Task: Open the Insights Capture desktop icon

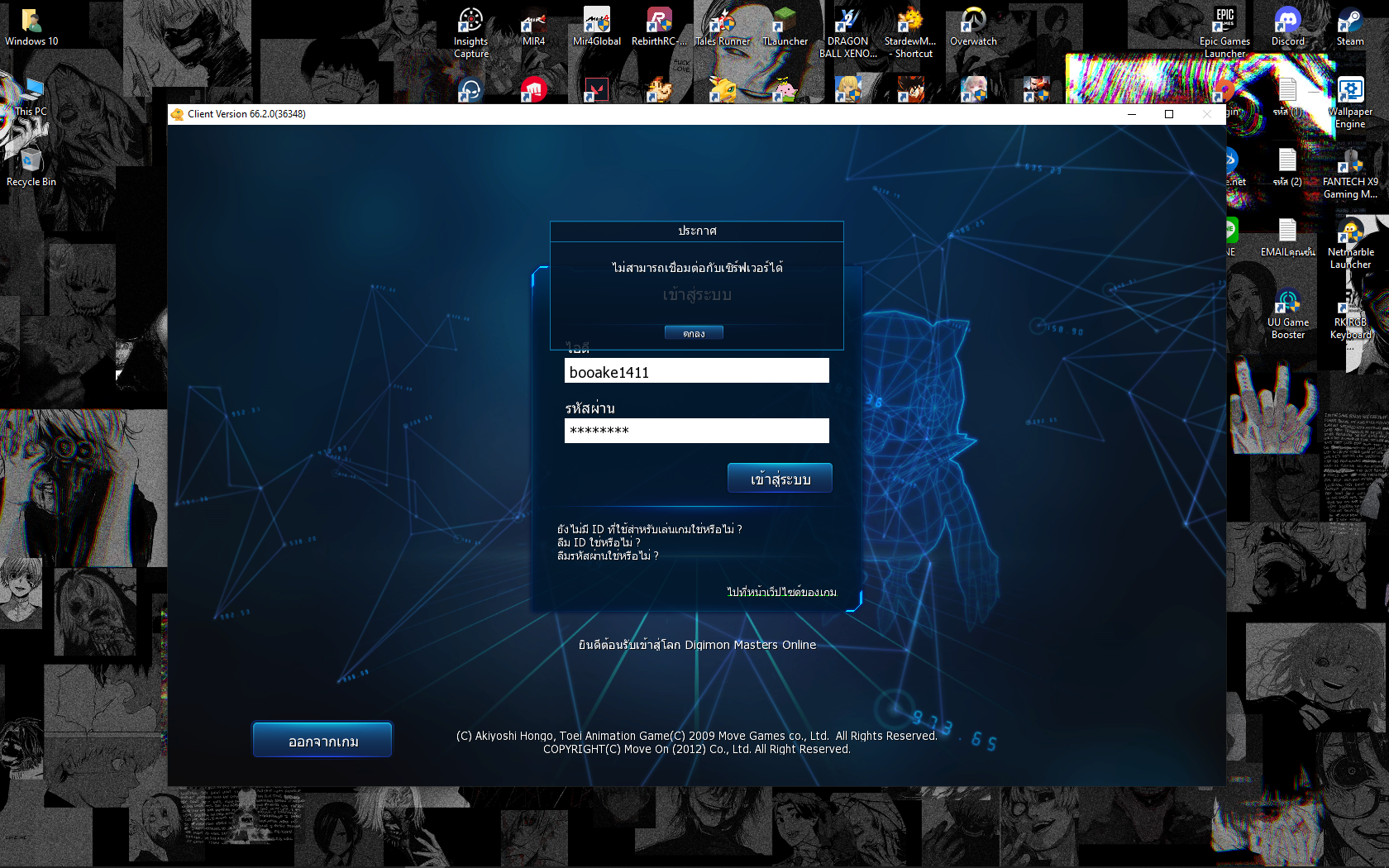Action: (x=470, y=25)
